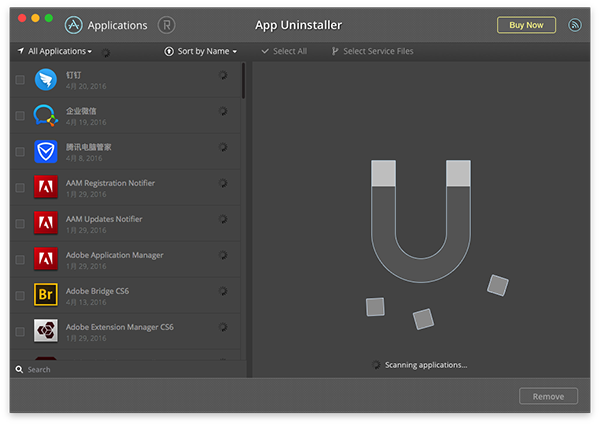This screenshot has height=425, width=600.
Task: Open the RSS news feed icon
Action: (x=575, y=25)
